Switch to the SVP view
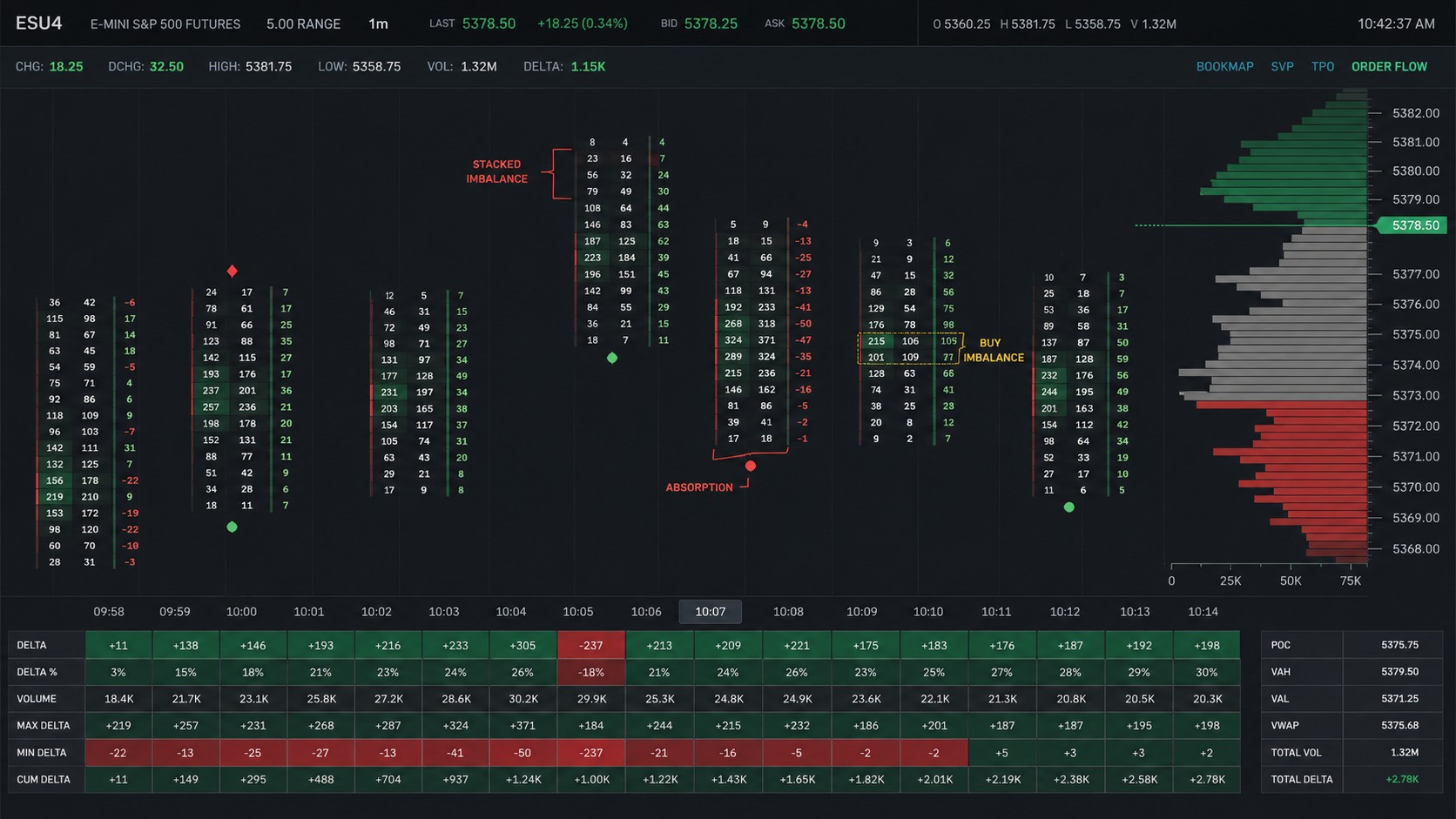Screen dimensions: 1456x819 tap(1282, 66)
